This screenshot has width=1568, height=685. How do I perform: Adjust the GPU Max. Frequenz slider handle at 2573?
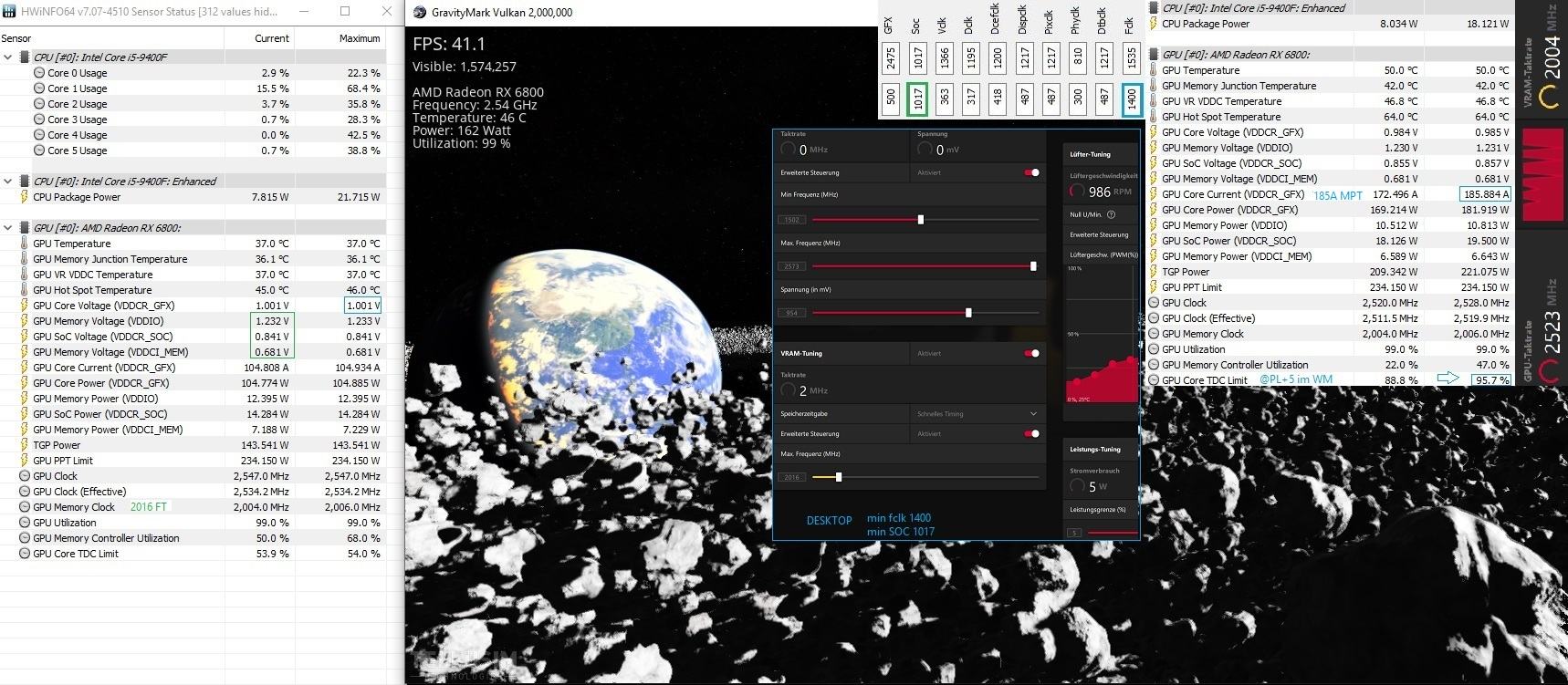point(1033,266)
